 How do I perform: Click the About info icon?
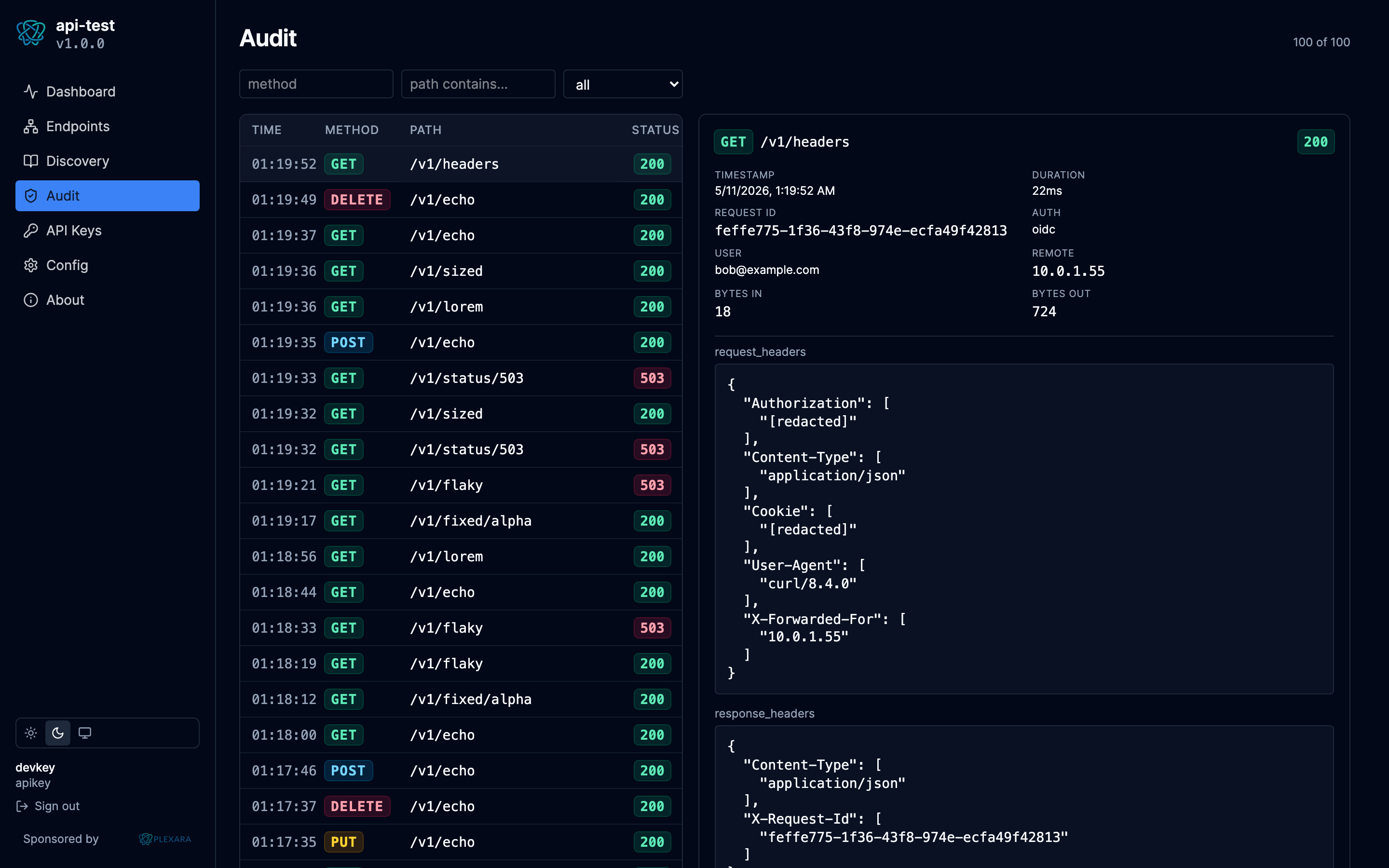pos(31,300)
